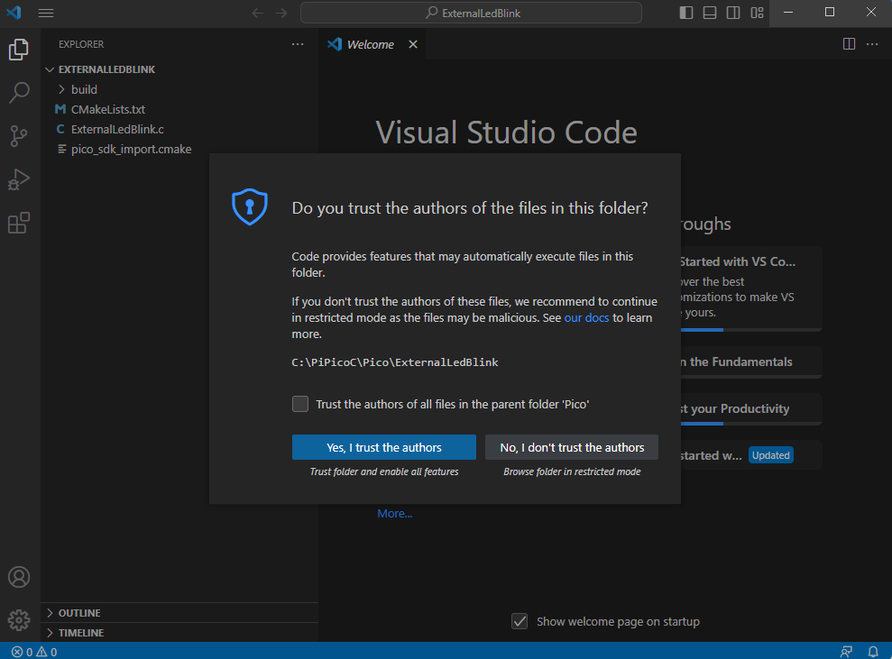The height and width of the screenshot is (659, 892).
Task: Click 'Yes, I trust the authors' button
Action: pos(384,447)
